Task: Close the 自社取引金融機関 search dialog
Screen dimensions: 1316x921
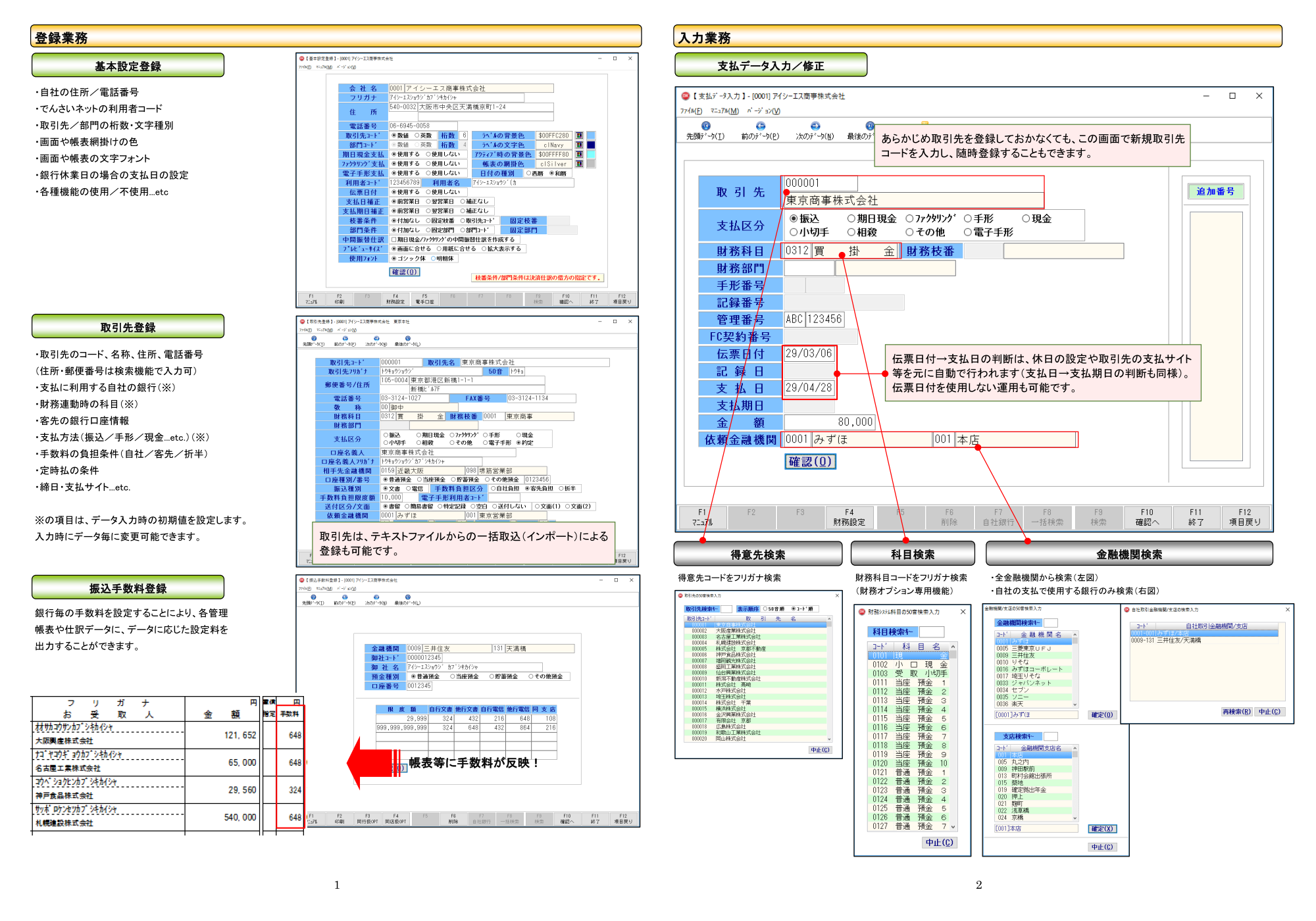Action: pyautogui.click(x=1288, y=610)
